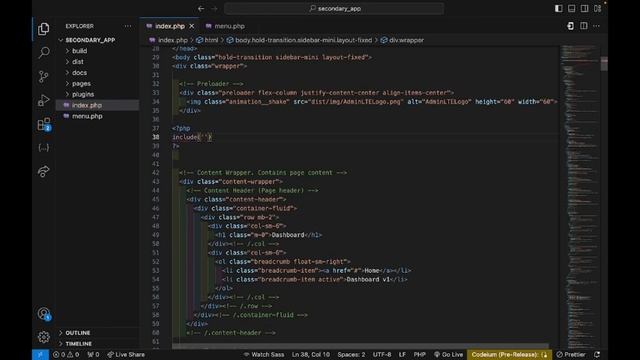640x360 pixels.
Task: Split the editor to the right
Action: click(584, 26)
